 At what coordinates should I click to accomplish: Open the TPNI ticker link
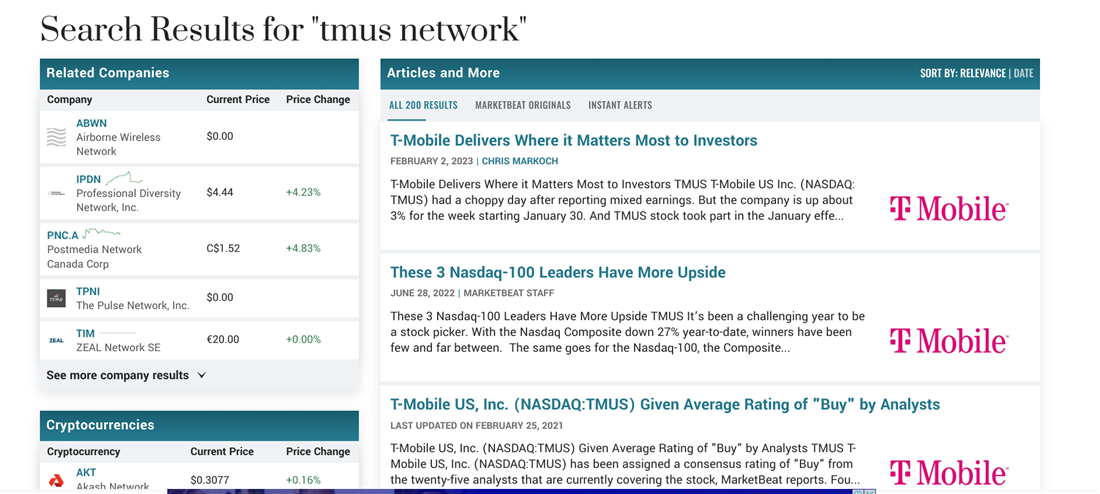[x=88, y=291]
